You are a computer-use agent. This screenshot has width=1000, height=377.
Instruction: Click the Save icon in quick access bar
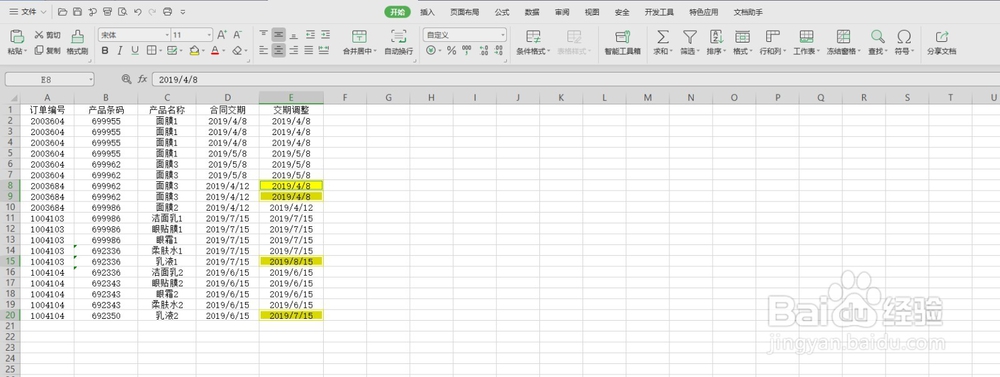[x=77, y=12]
